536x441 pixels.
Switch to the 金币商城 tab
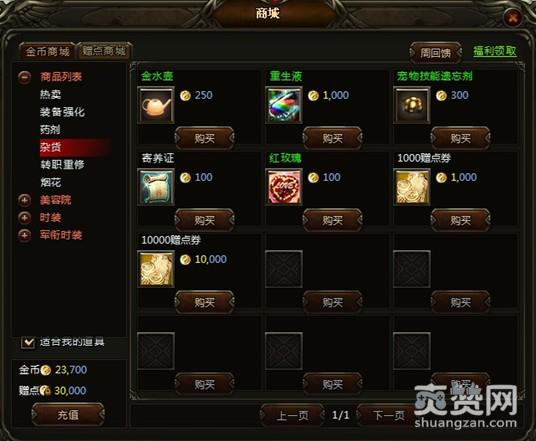coord(48,52)
